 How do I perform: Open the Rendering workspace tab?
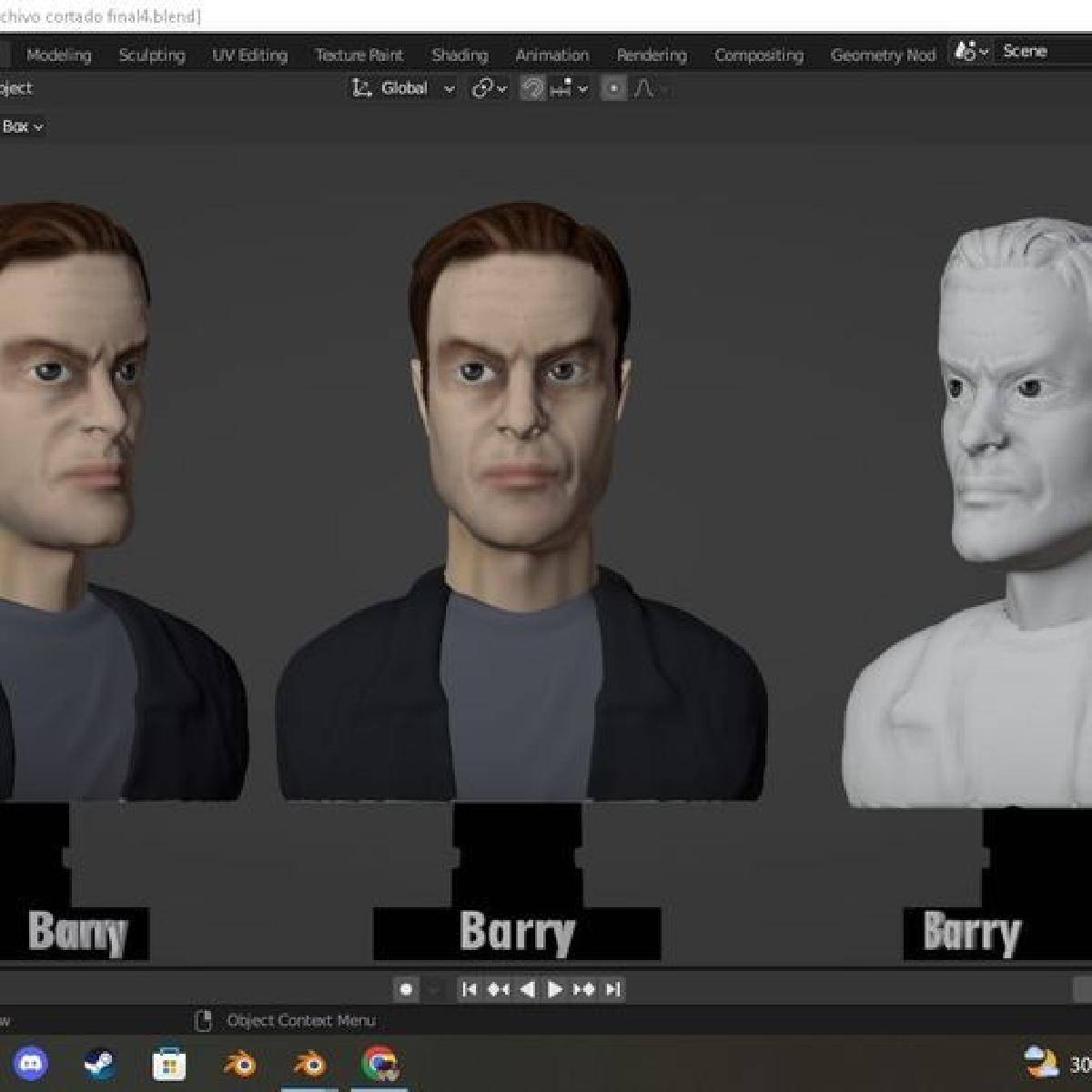pos(652,56)
